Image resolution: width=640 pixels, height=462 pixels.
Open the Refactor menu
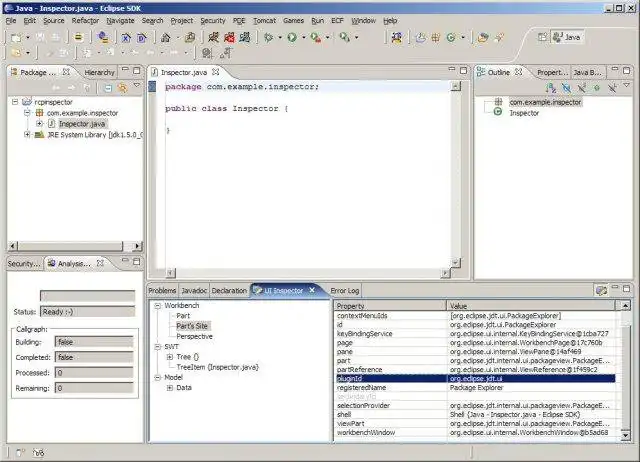pos(85,20)
